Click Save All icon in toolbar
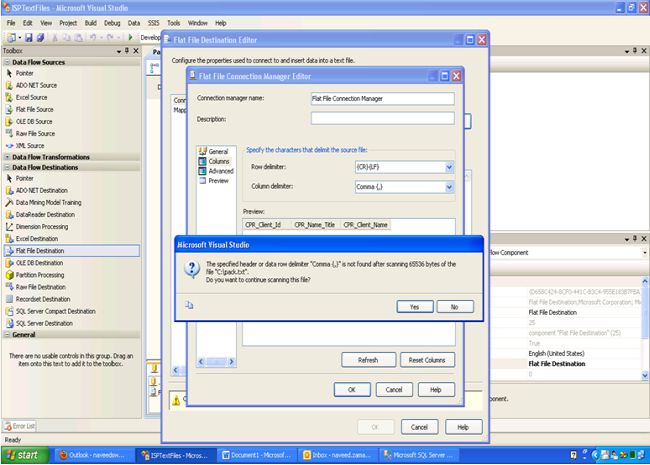The image size is (650, 465). 40,38
